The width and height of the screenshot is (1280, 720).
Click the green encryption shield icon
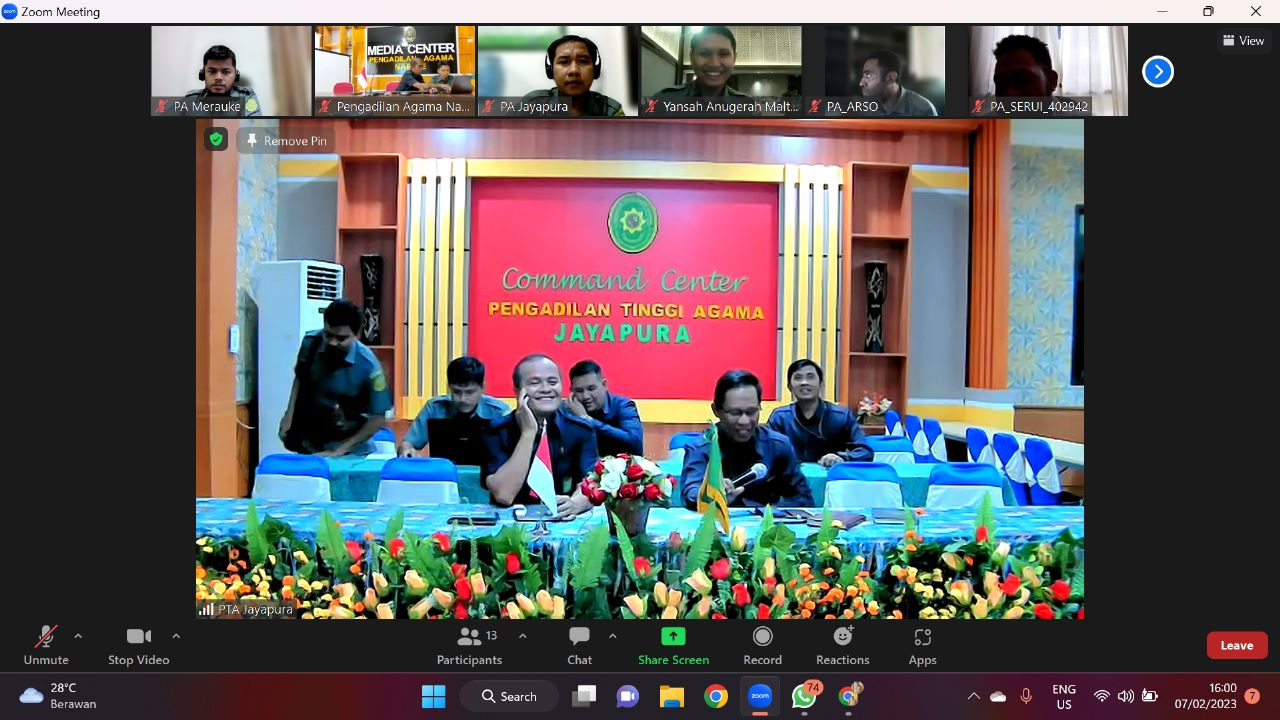(216, 140)
